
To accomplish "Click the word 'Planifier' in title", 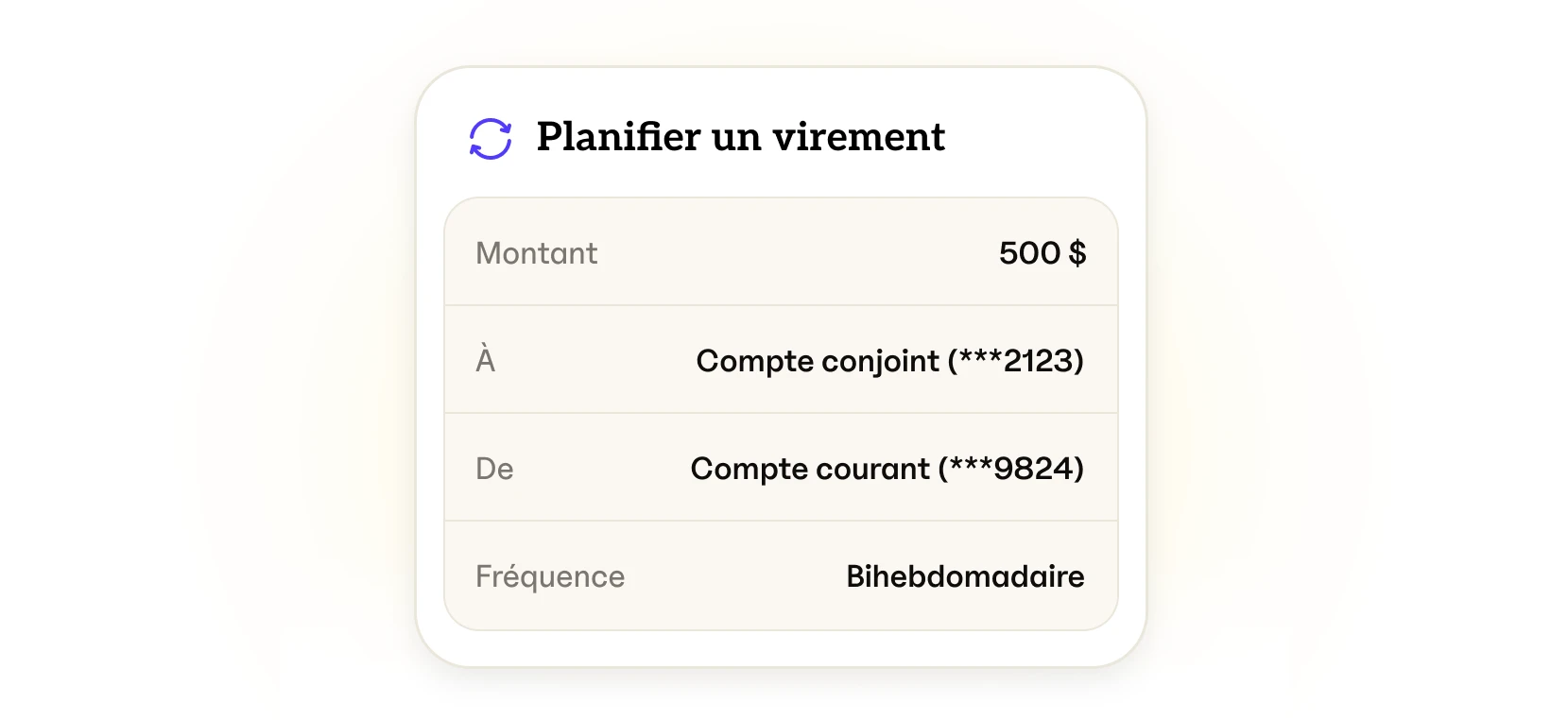I will 618,137.
